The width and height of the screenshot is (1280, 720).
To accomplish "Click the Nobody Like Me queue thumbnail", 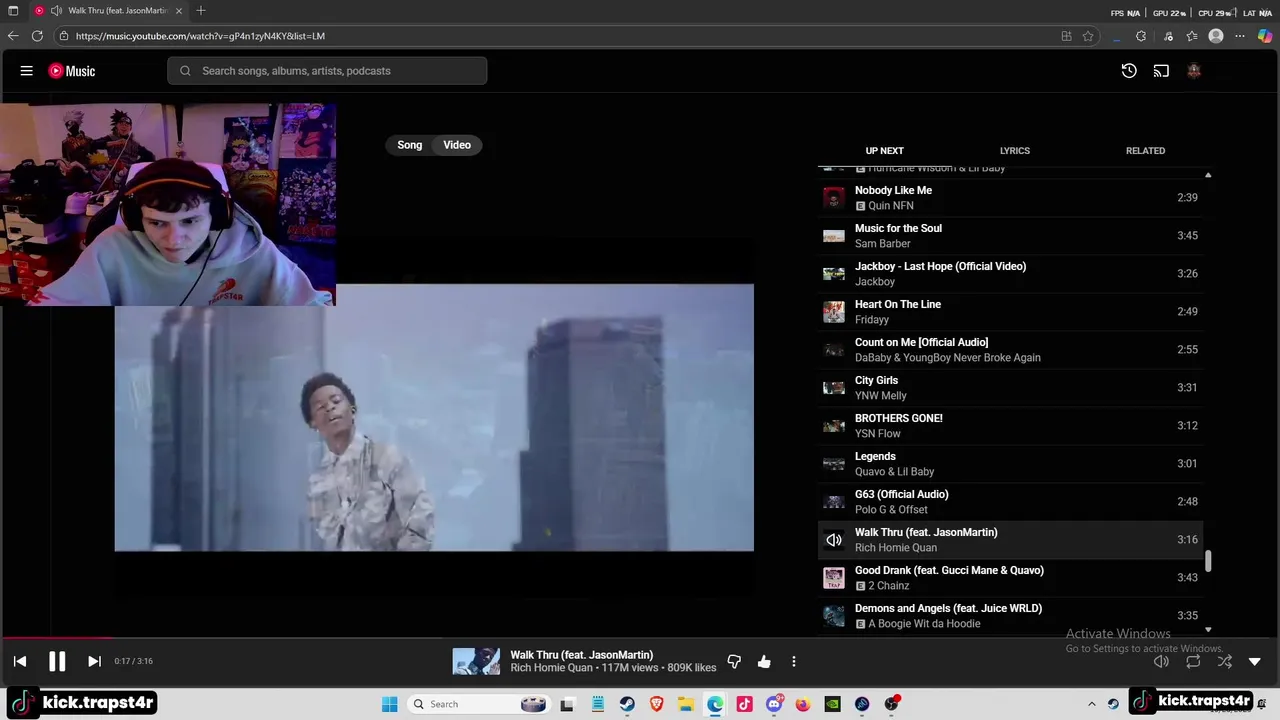I will pos(833,198).
